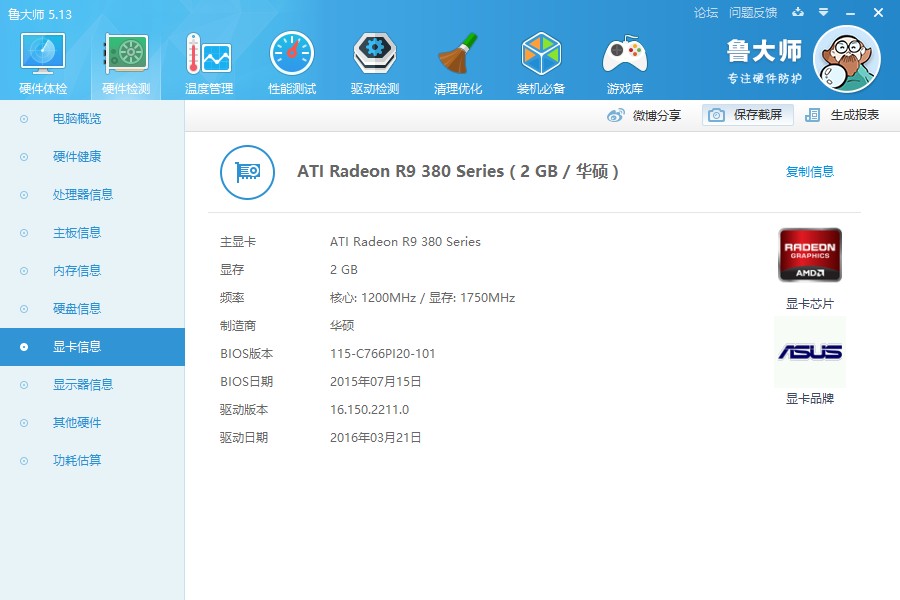
Task: Select 硬件健康 in sidebar
Action: (92, 157)
